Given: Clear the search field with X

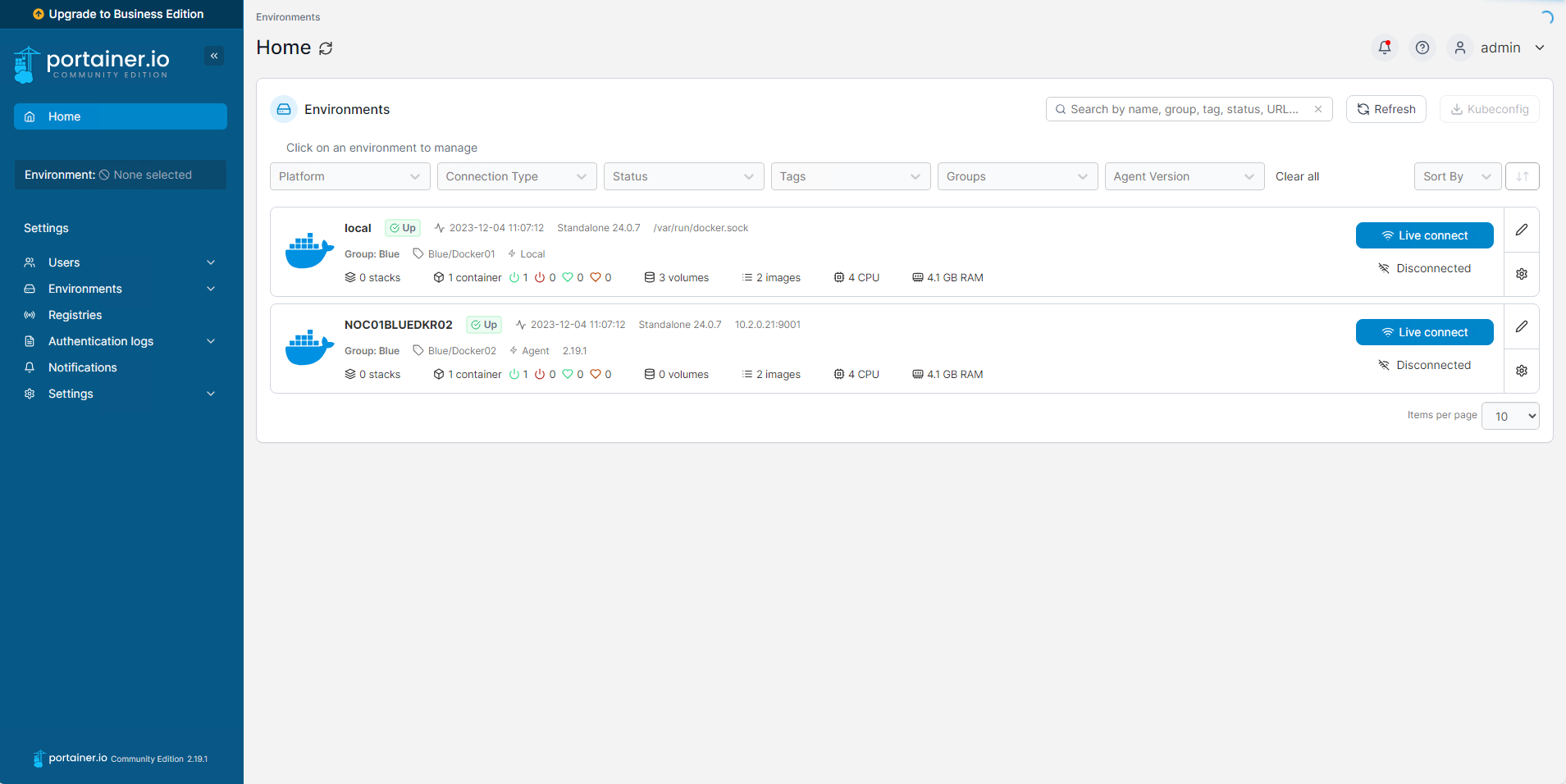Looking at the screenshot, I should pyautogui.click(x=1317, y=109).
